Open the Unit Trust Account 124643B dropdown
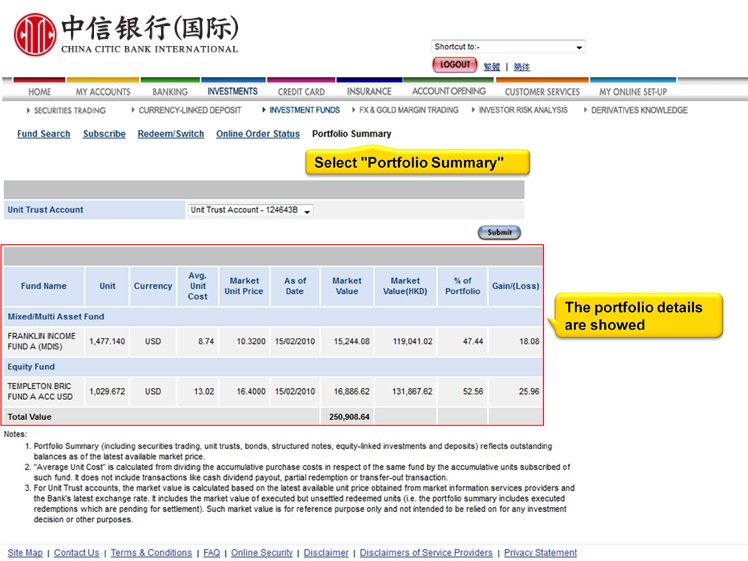This screenshot has height=561, width=748. [250, 210]
